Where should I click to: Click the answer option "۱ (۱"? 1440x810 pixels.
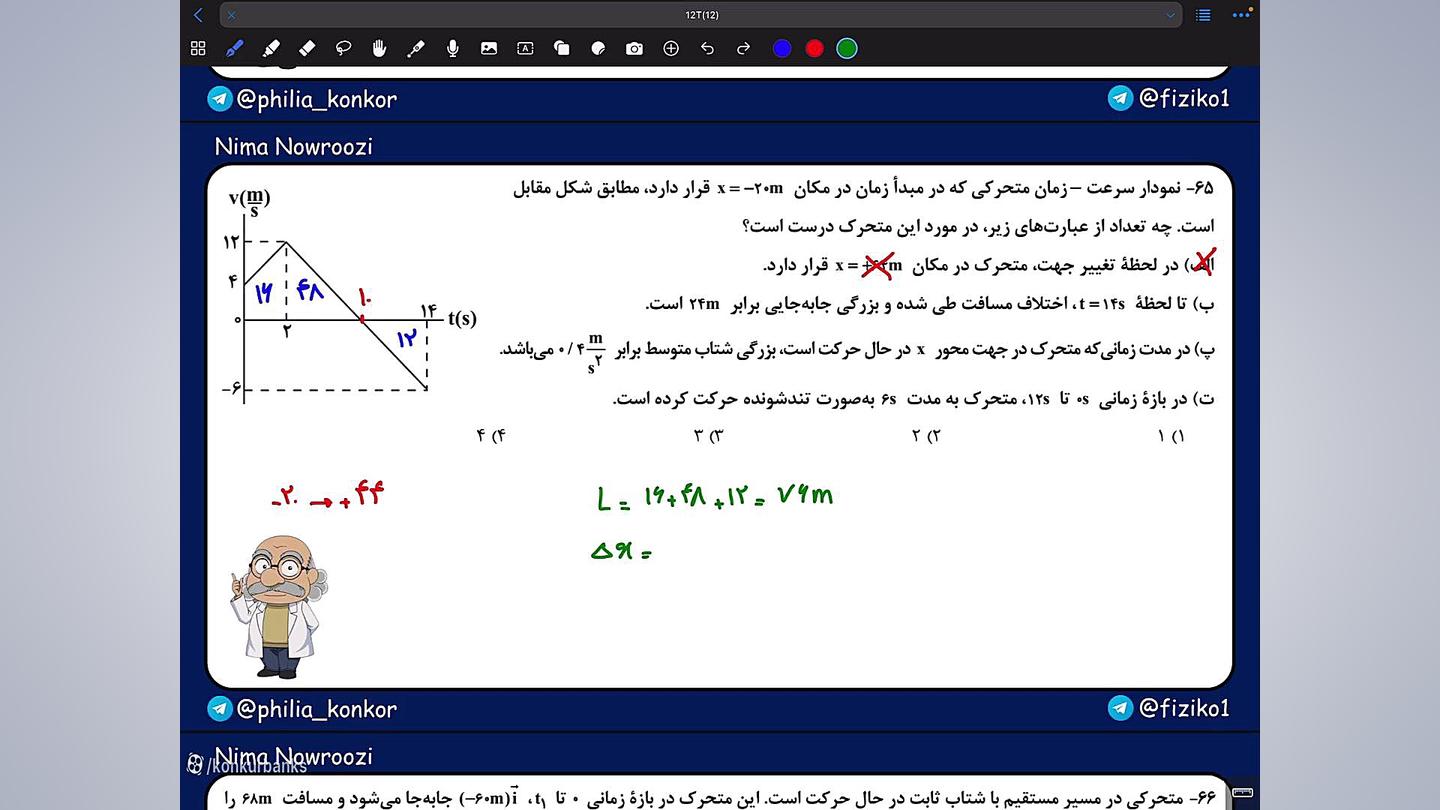pyautogui.click(x=1171, y=436)
